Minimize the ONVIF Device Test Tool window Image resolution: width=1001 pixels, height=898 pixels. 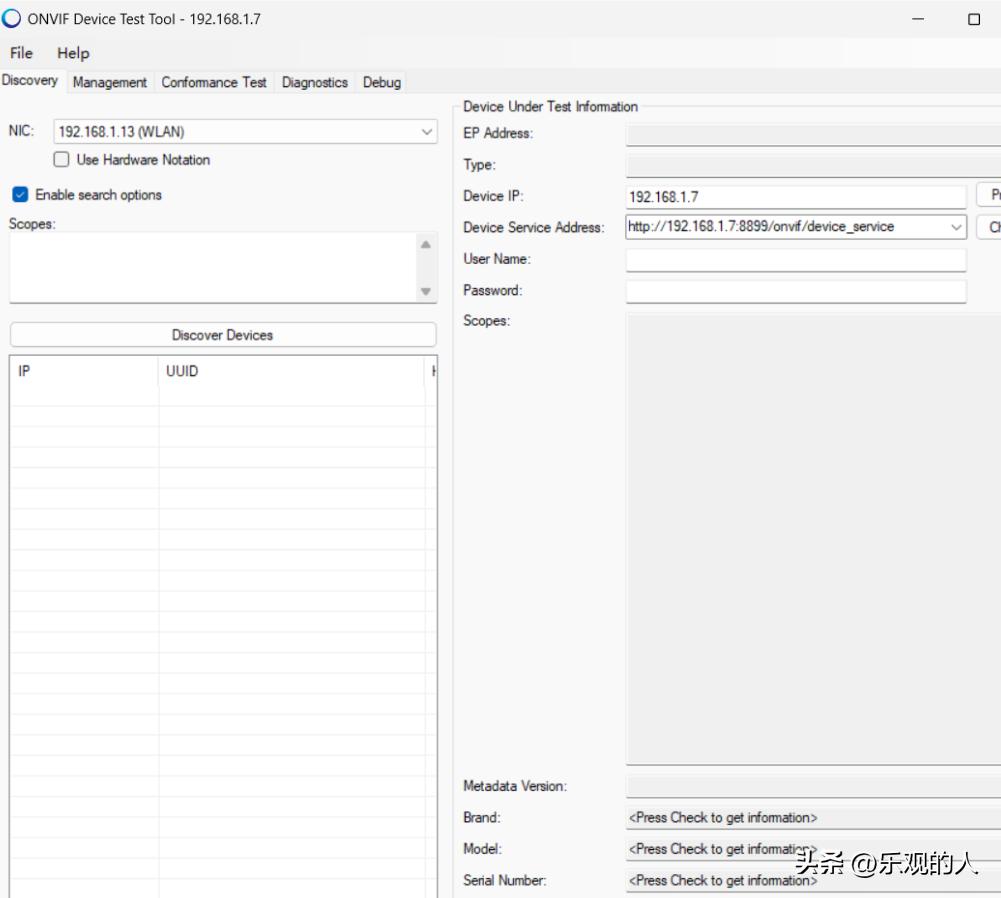tap(918, 19)
